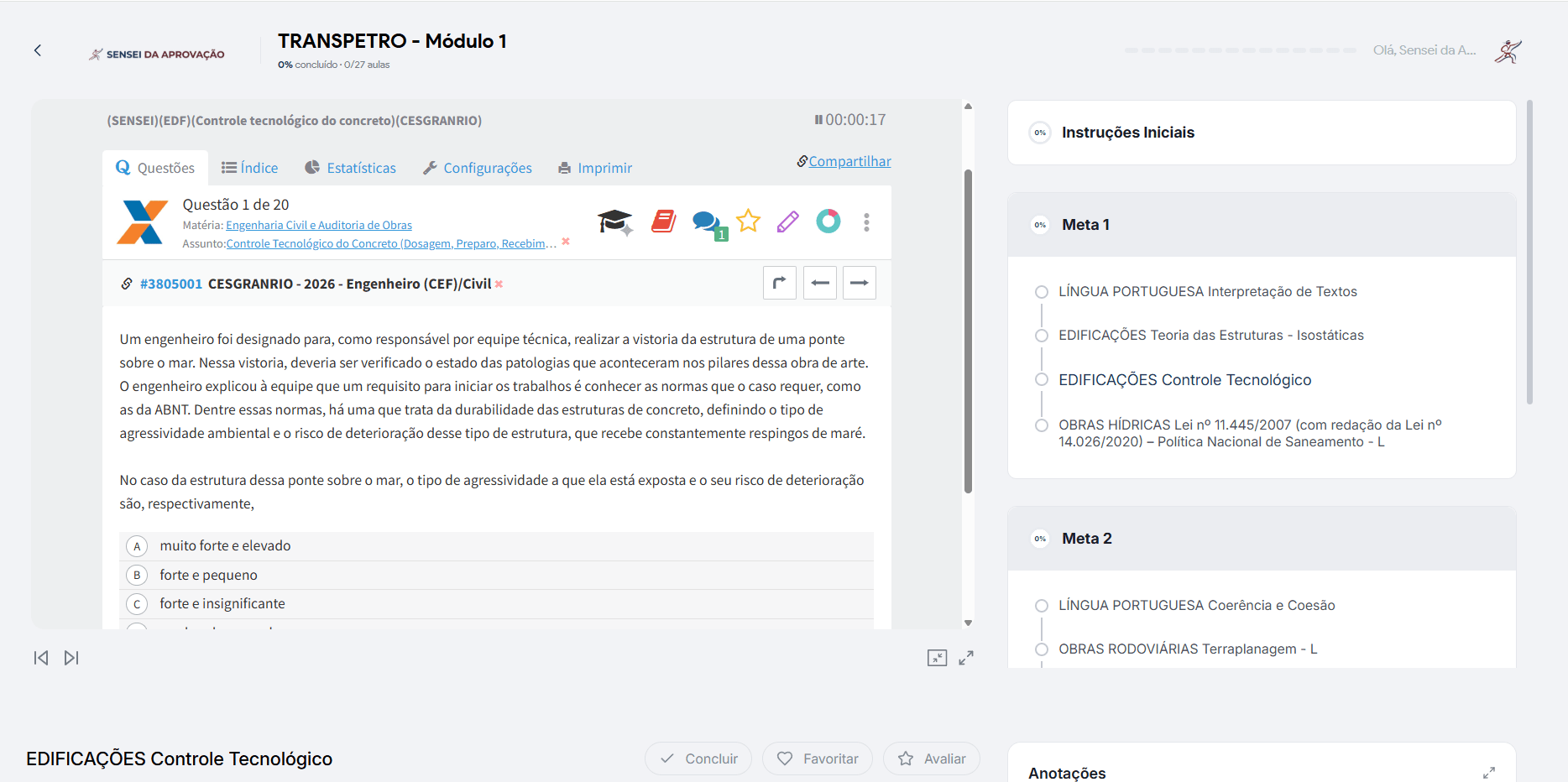Open the teal donut statistics icon
This screenshot has height=782, width=1568.
click(x=828, y=222)
